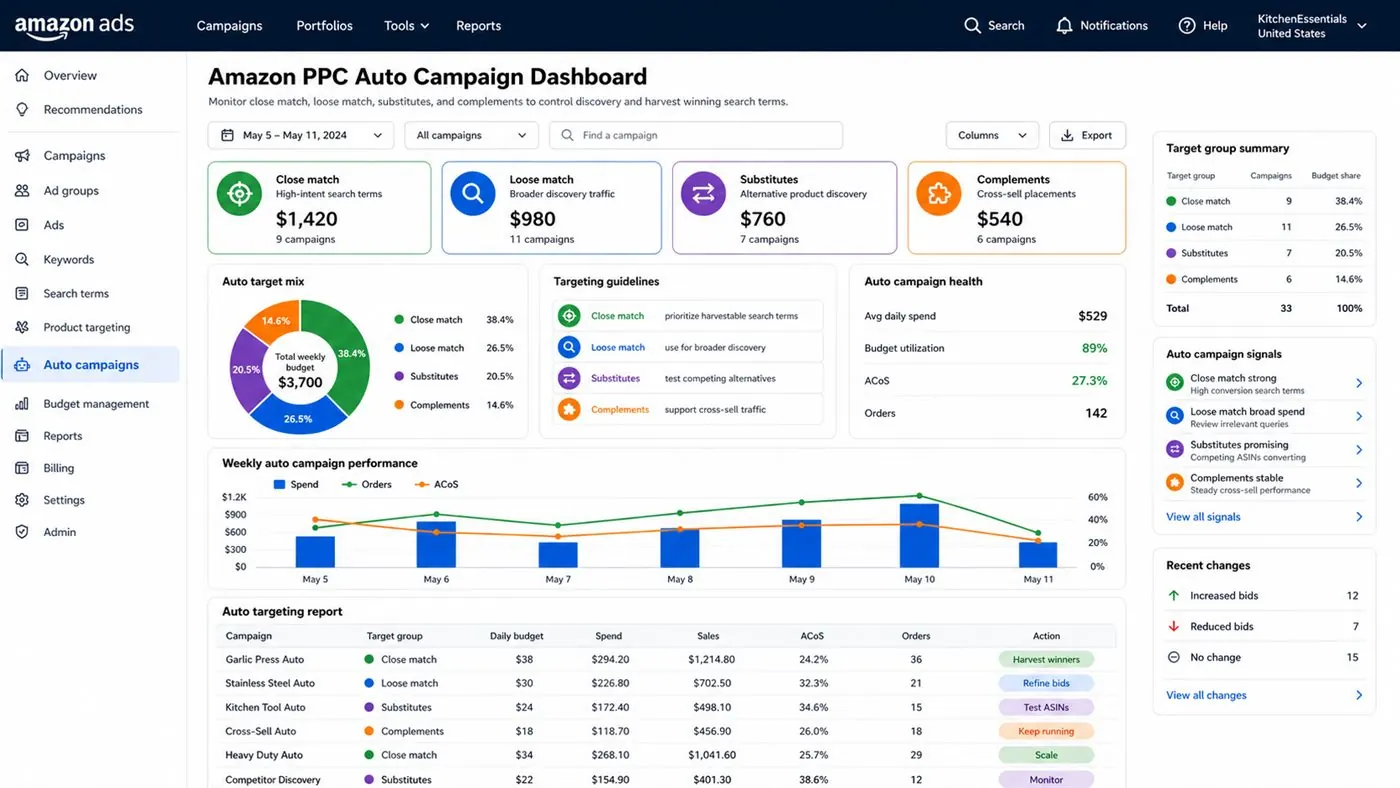This screenshot has width=1400, height=788.
Task: Click the Refine bids action pill
Action: 1046,684
